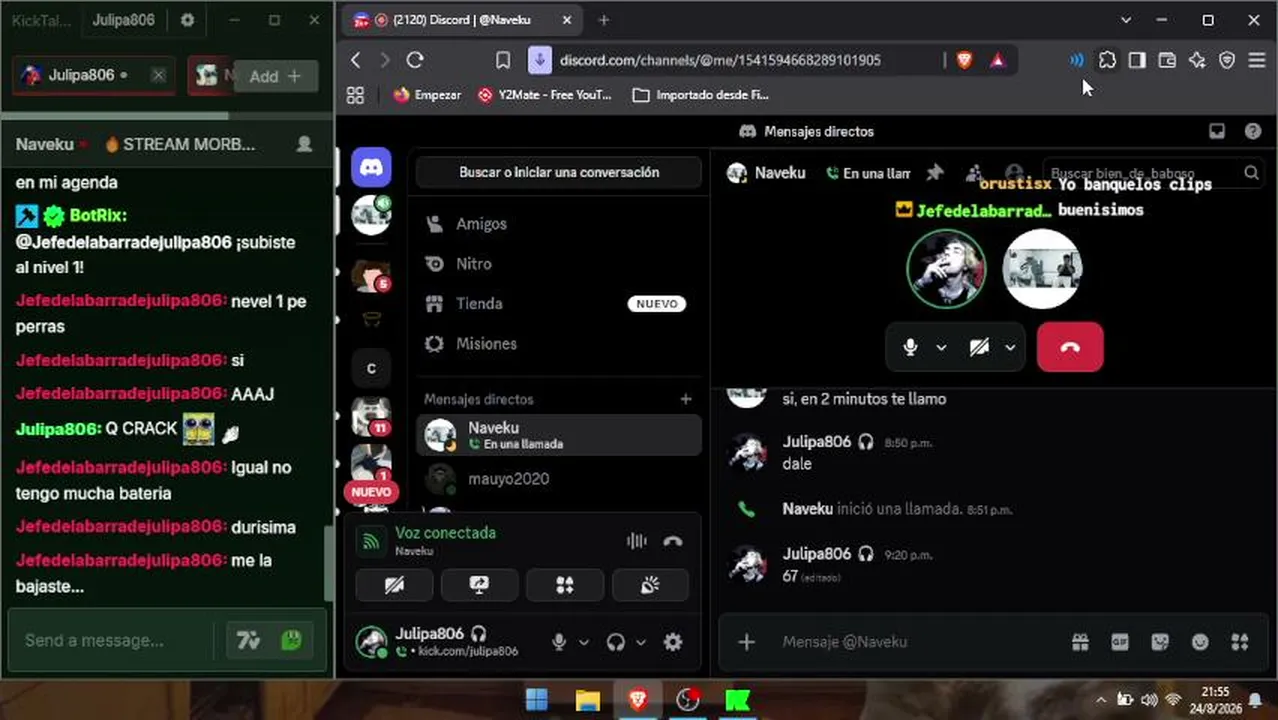Open the GIF picker

click(1120, 642)
